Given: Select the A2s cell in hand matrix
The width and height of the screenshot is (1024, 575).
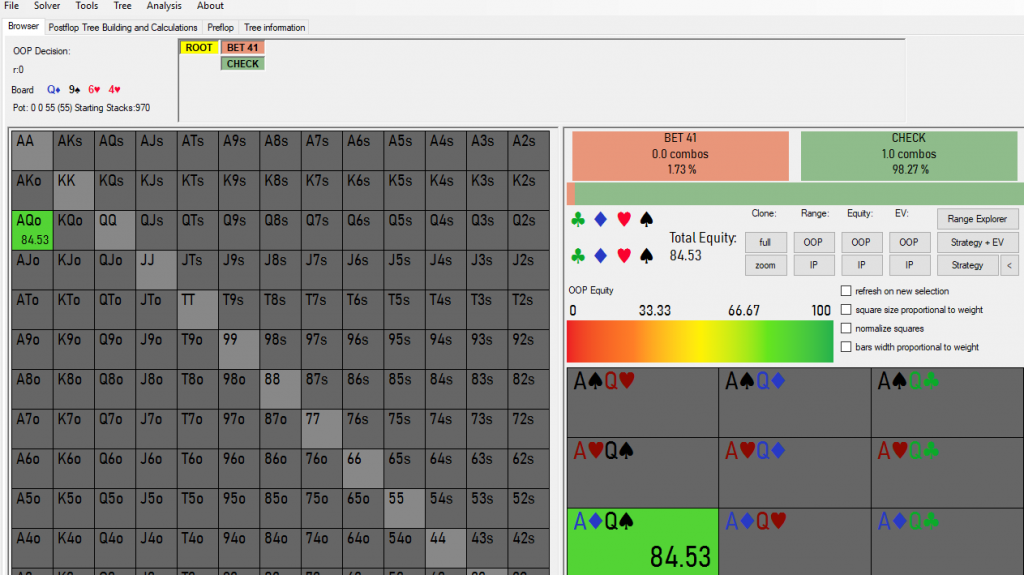Looking at the screenshot, I should click(x=528, y=150).
